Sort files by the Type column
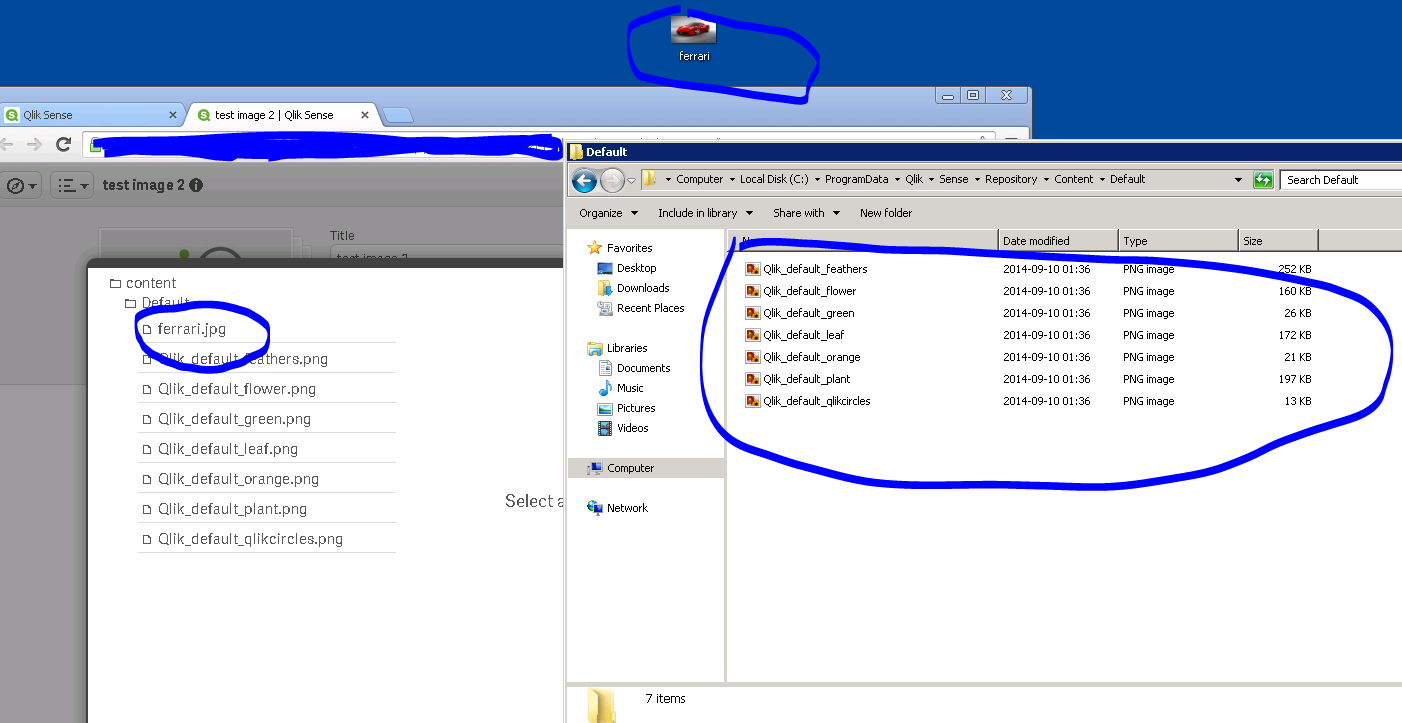1402x723 pixels. pyautogui.click(x=1178, y=241)
